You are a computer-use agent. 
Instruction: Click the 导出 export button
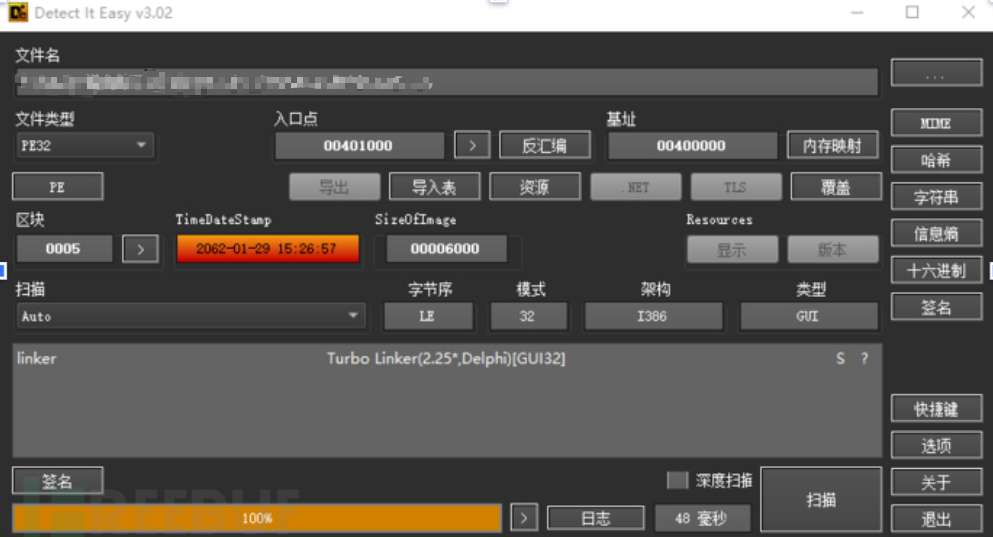click(x=334, y=187)
